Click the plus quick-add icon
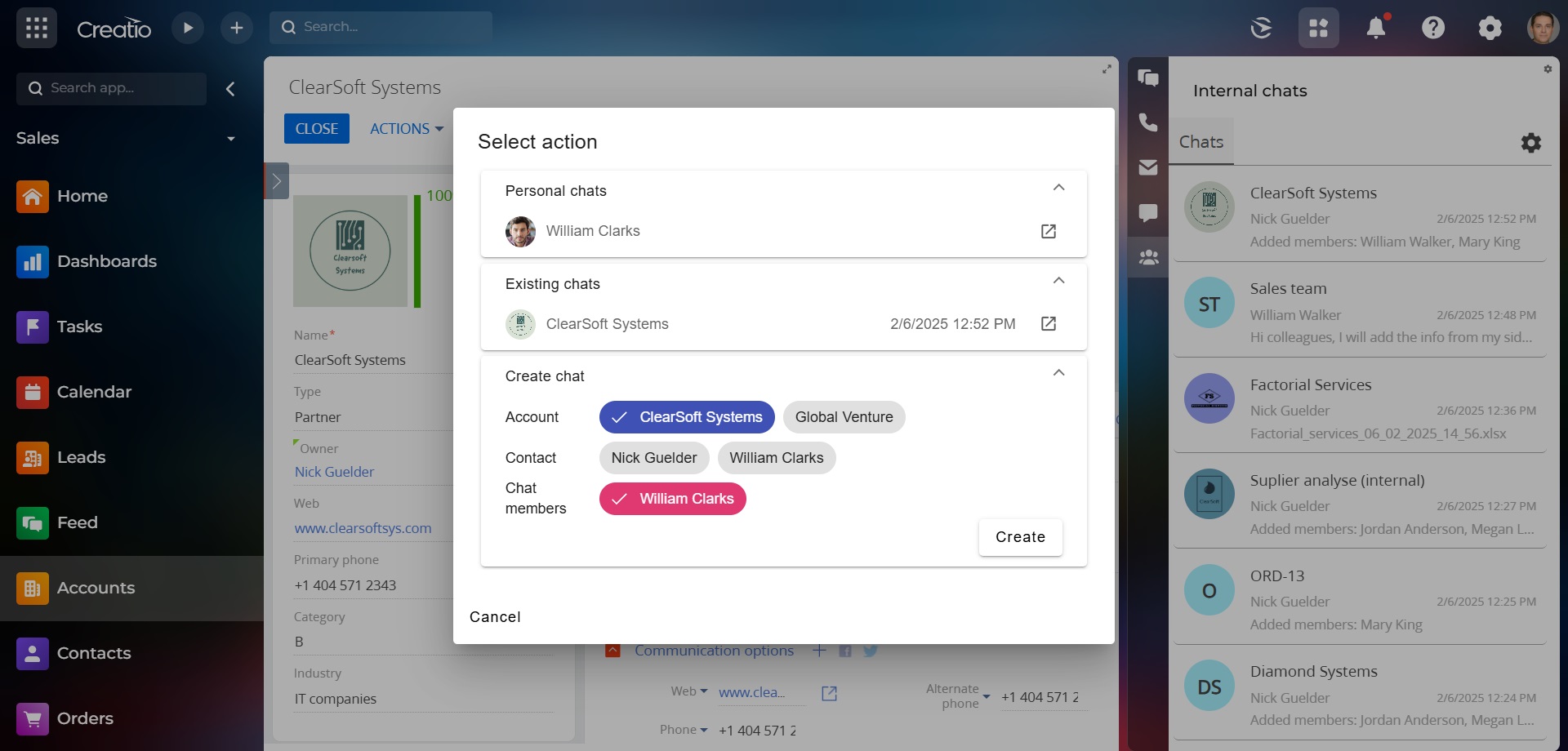 pos(237,28)
